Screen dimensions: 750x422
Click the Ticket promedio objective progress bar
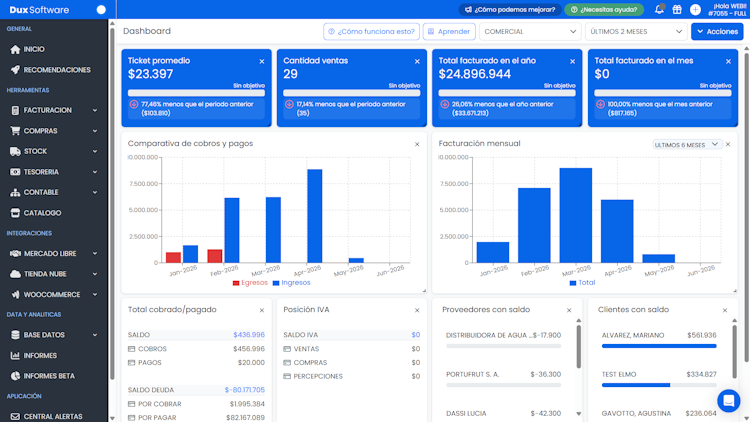click(x=196, y=93)
